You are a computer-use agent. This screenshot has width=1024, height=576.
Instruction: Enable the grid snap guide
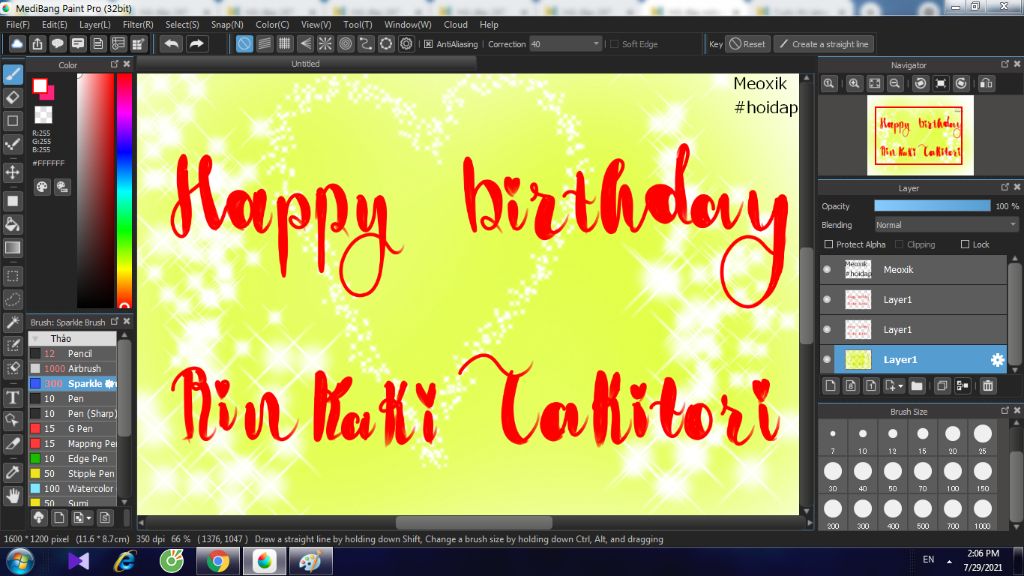(285, 44)
